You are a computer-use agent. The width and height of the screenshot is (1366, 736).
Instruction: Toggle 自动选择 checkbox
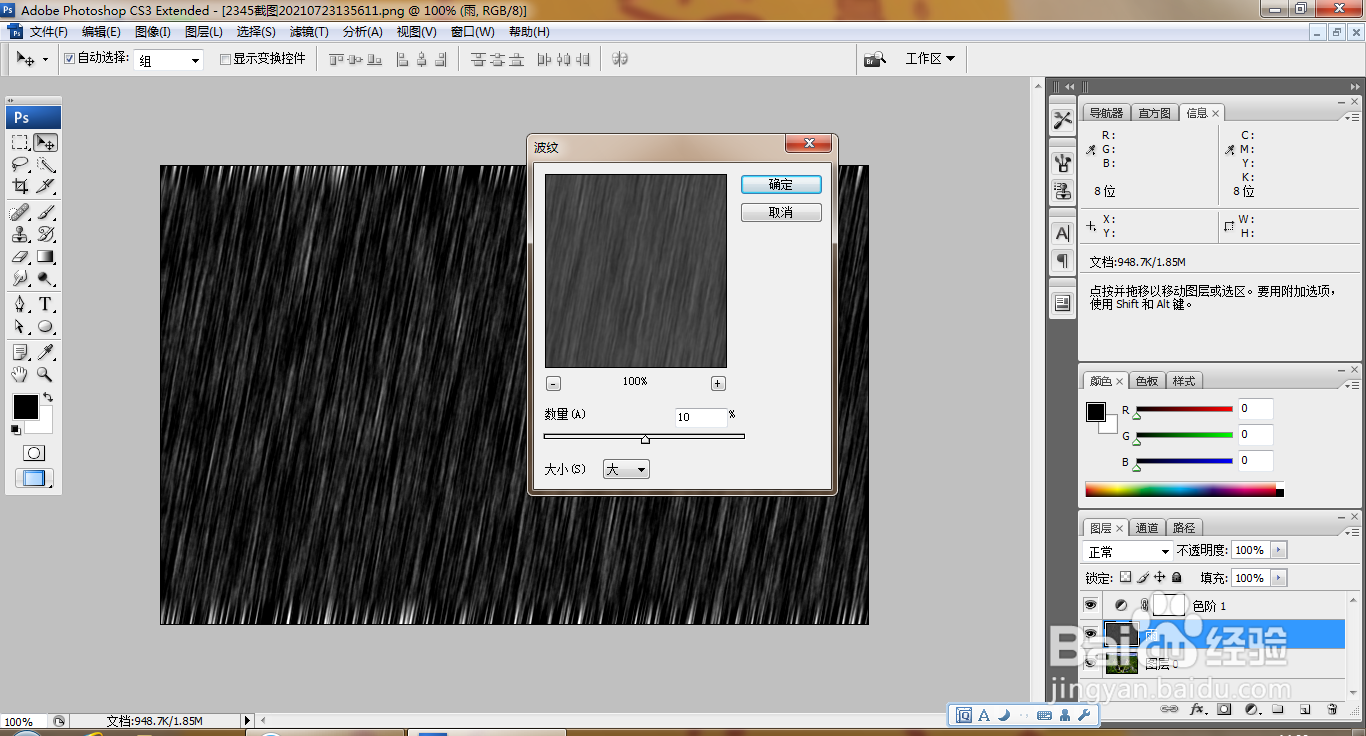[69, 59]
